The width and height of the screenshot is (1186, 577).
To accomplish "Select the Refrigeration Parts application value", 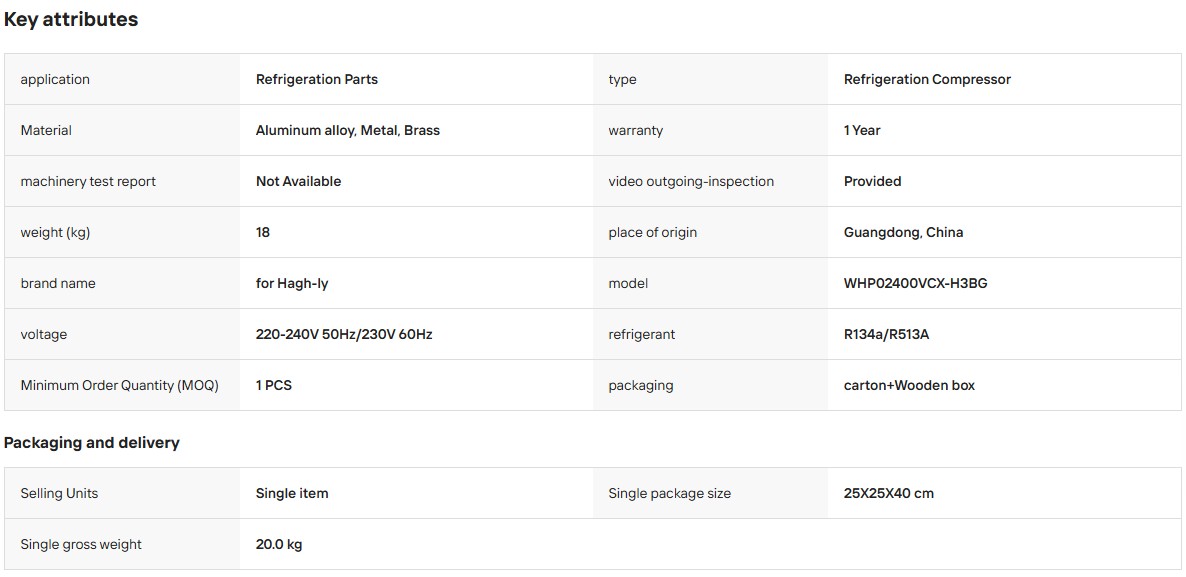I will point(317,79).
